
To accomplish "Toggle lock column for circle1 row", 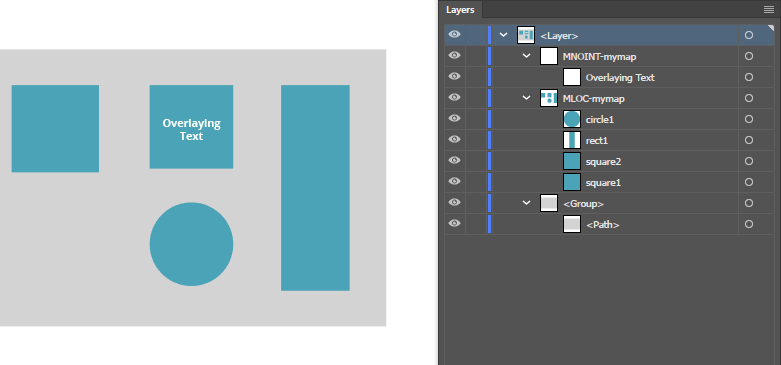I will (x=476, y=119).
